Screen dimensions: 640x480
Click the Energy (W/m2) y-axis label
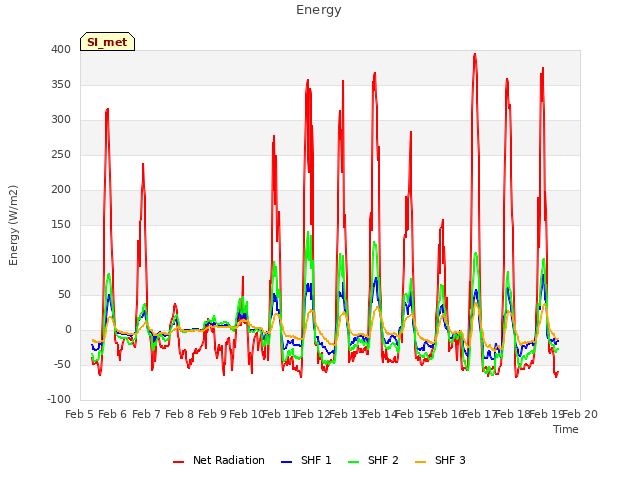coord(13,225)
